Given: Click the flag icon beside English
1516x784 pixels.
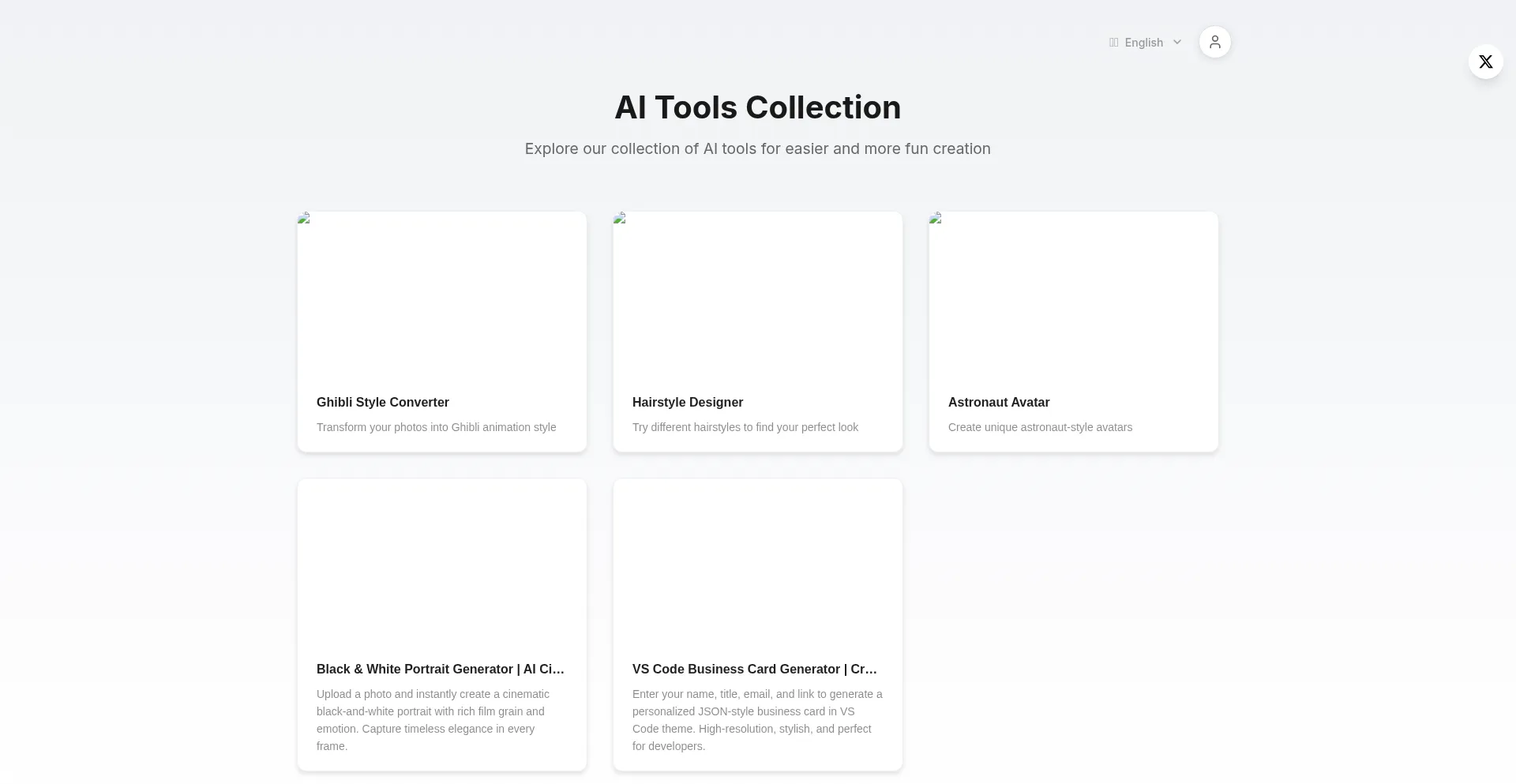Looking at the screenshot, I should click(1113, 43).
